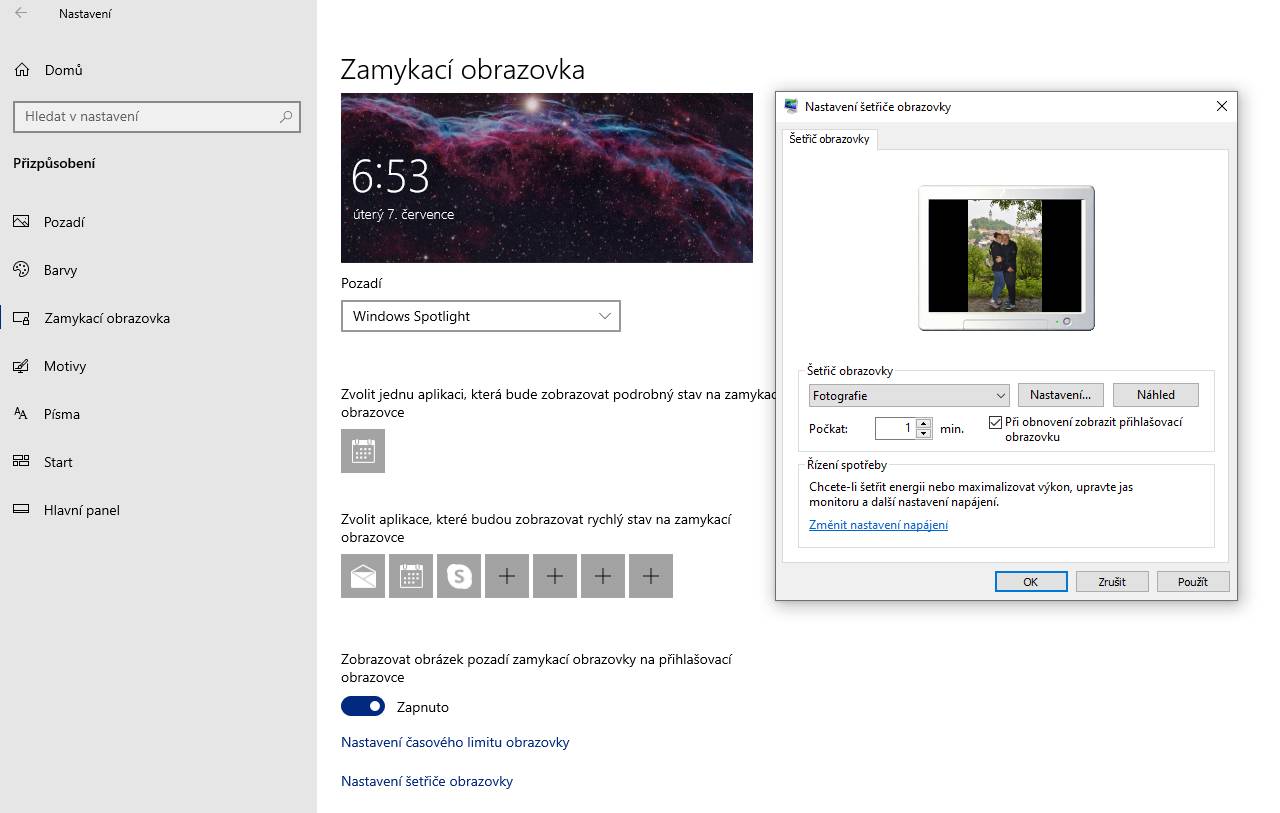Click the Hlavní panel taskbar icon in sidebar

click(x=21, y=510)
